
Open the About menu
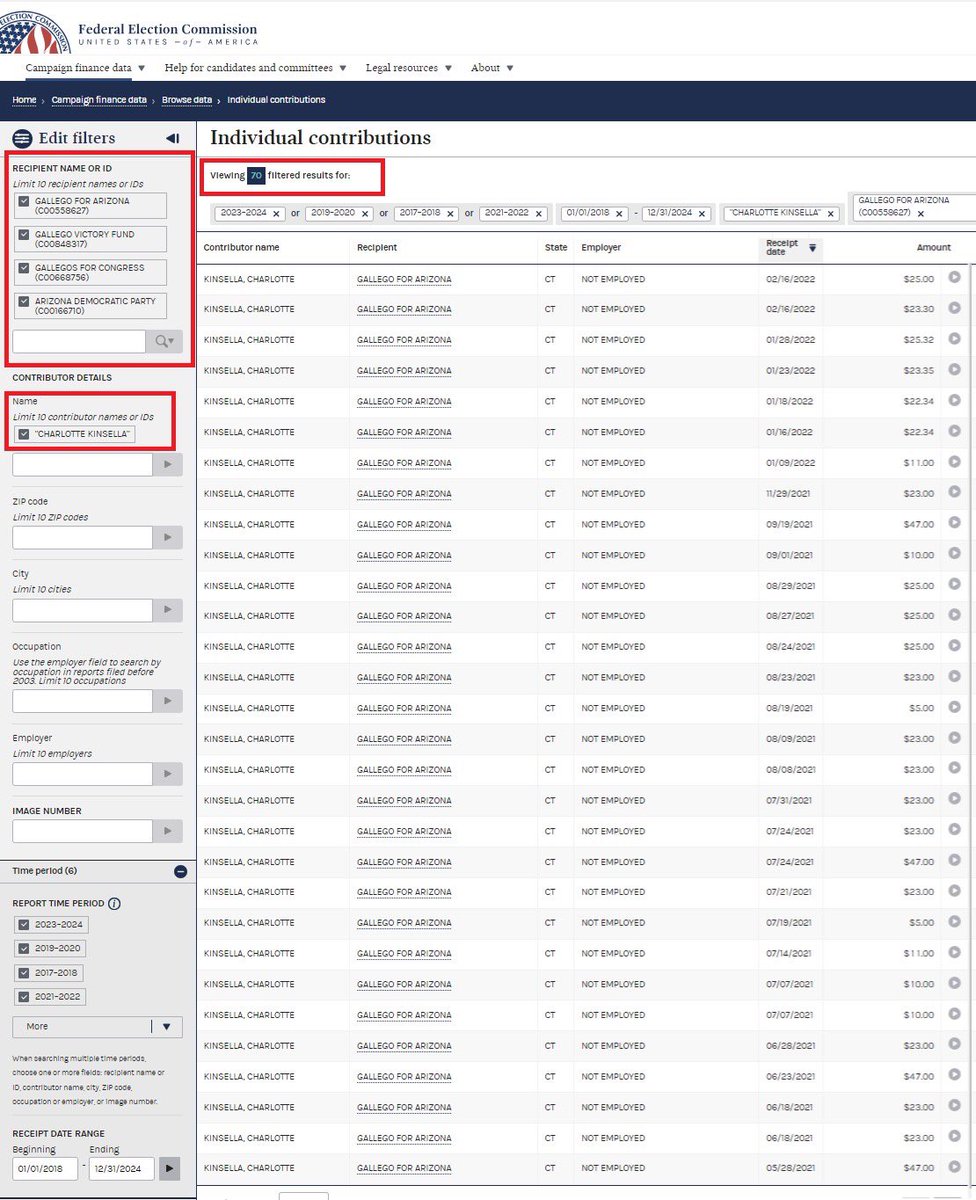(x=492, y=68)
